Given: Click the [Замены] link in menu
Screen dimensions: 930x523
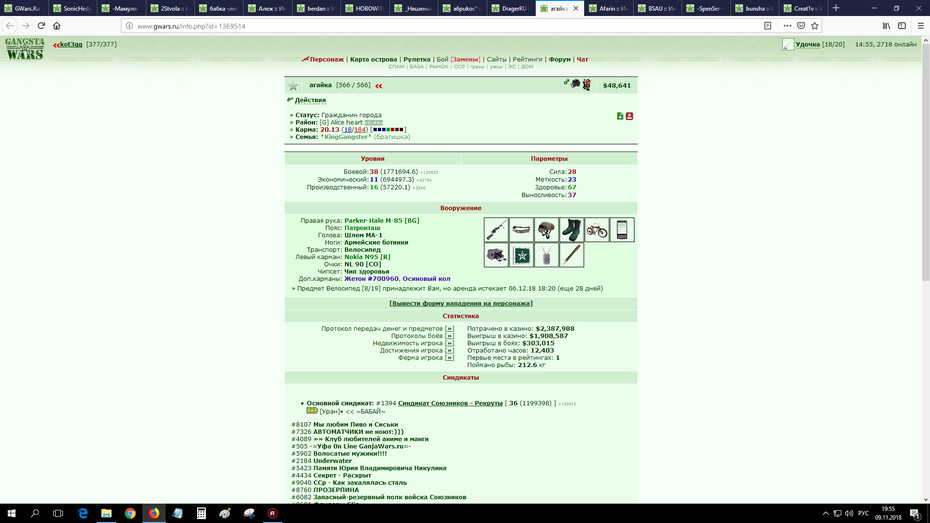Looking at the screenshot, I should [x=465, y=59].
